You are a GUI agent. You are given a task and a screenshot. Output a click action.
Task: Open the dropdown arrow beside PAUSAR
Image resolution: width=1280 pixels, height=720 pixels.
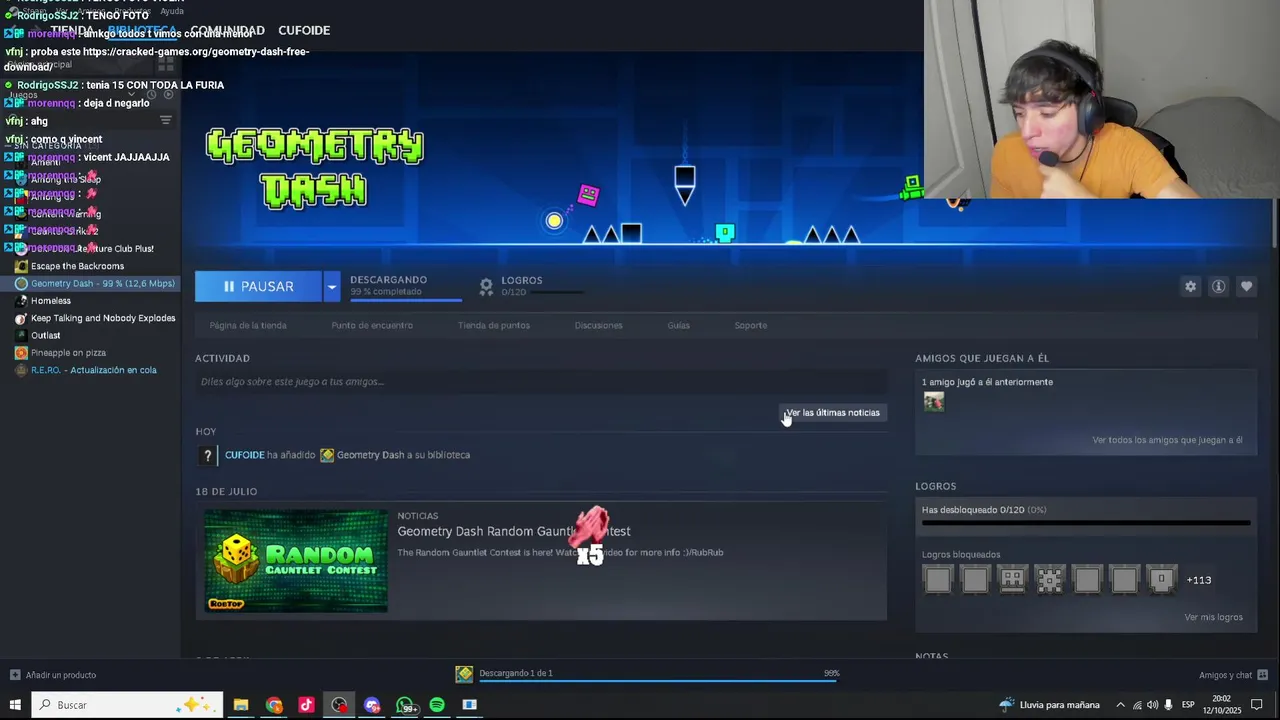tap(332, 286)
